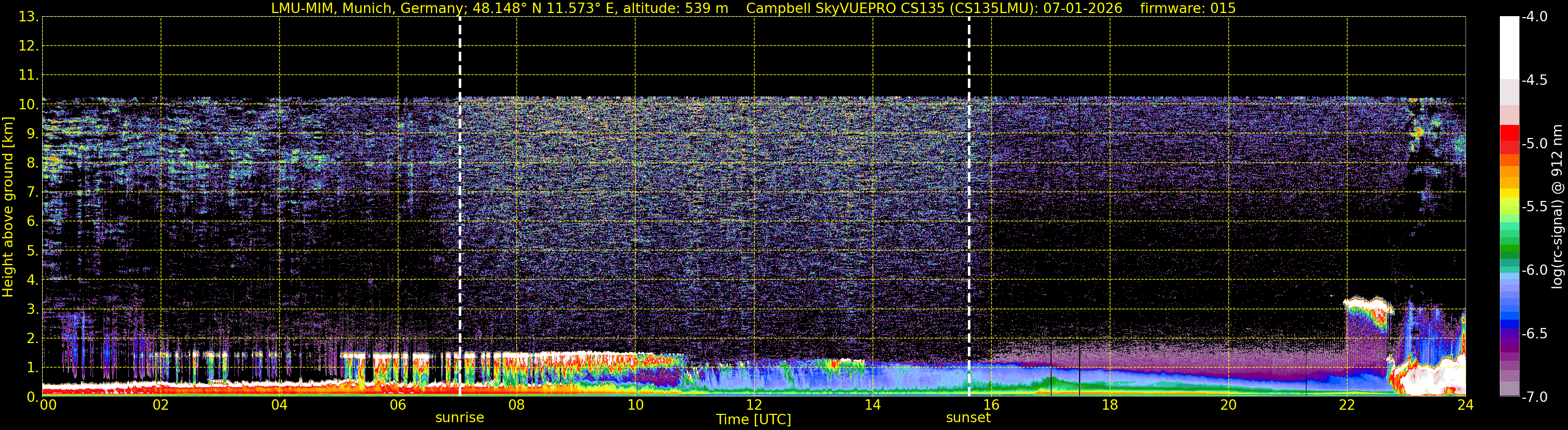Click the '02' tick on the time axis

161,405
